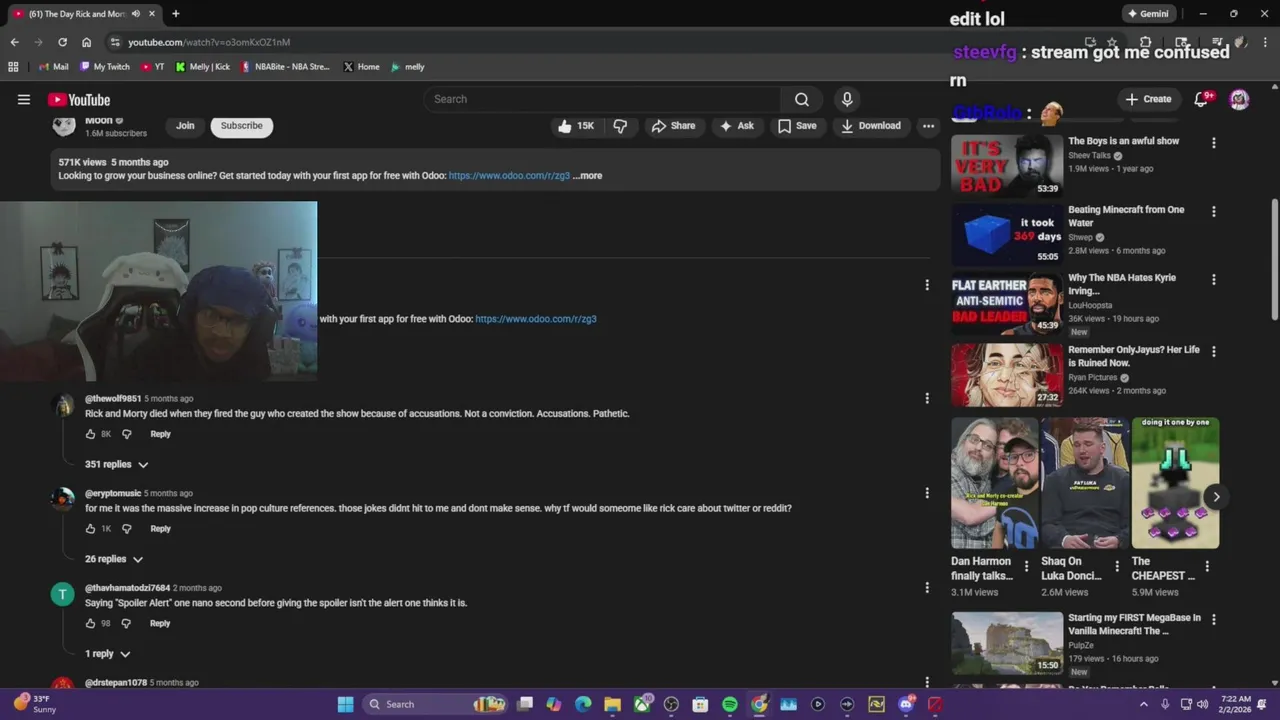Open options menu for @cryptomusic comment
Image resolution: width=1280 pixels, height=720 pixels.
point(927,493)
